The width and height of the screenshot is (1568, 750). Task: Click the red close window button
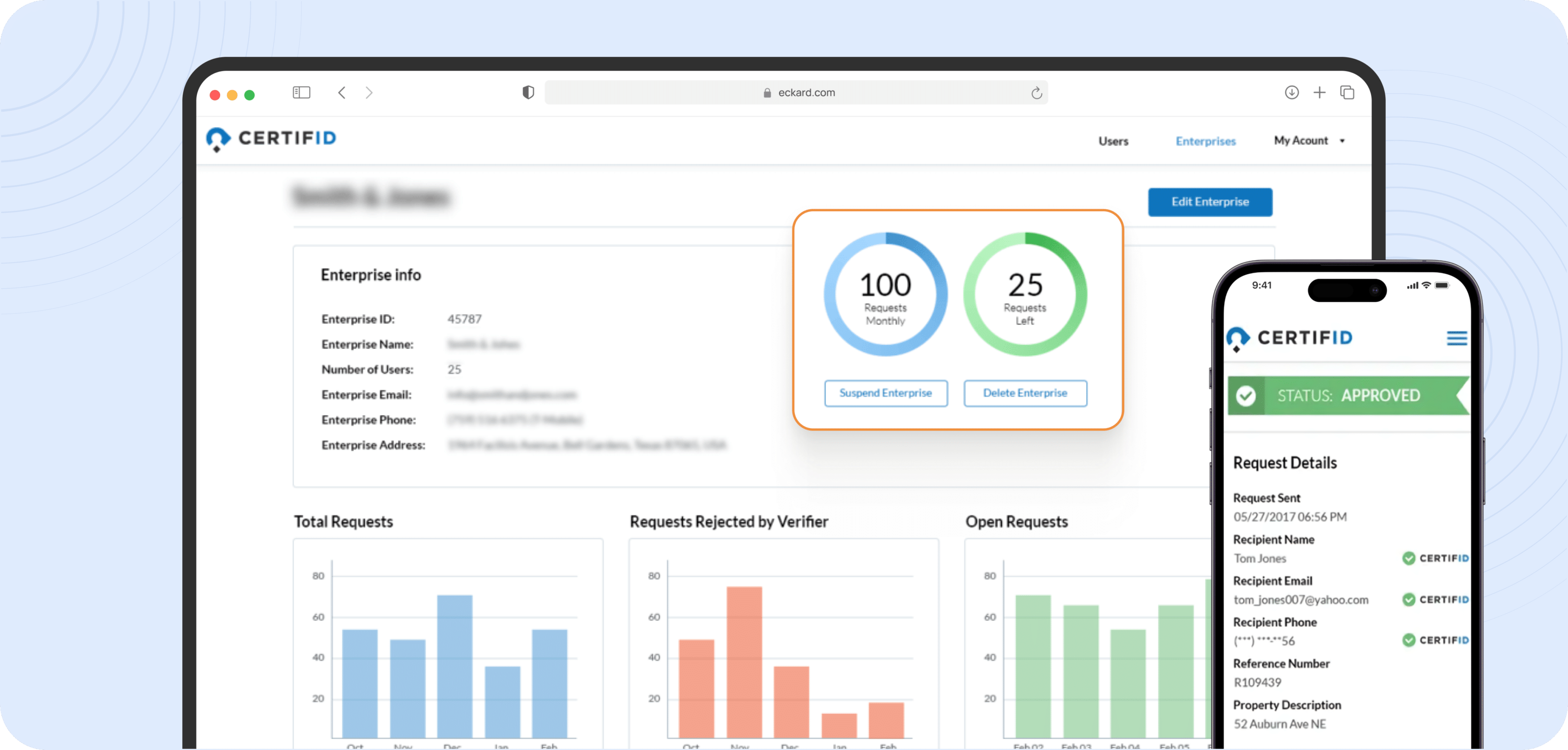point(215,95)
